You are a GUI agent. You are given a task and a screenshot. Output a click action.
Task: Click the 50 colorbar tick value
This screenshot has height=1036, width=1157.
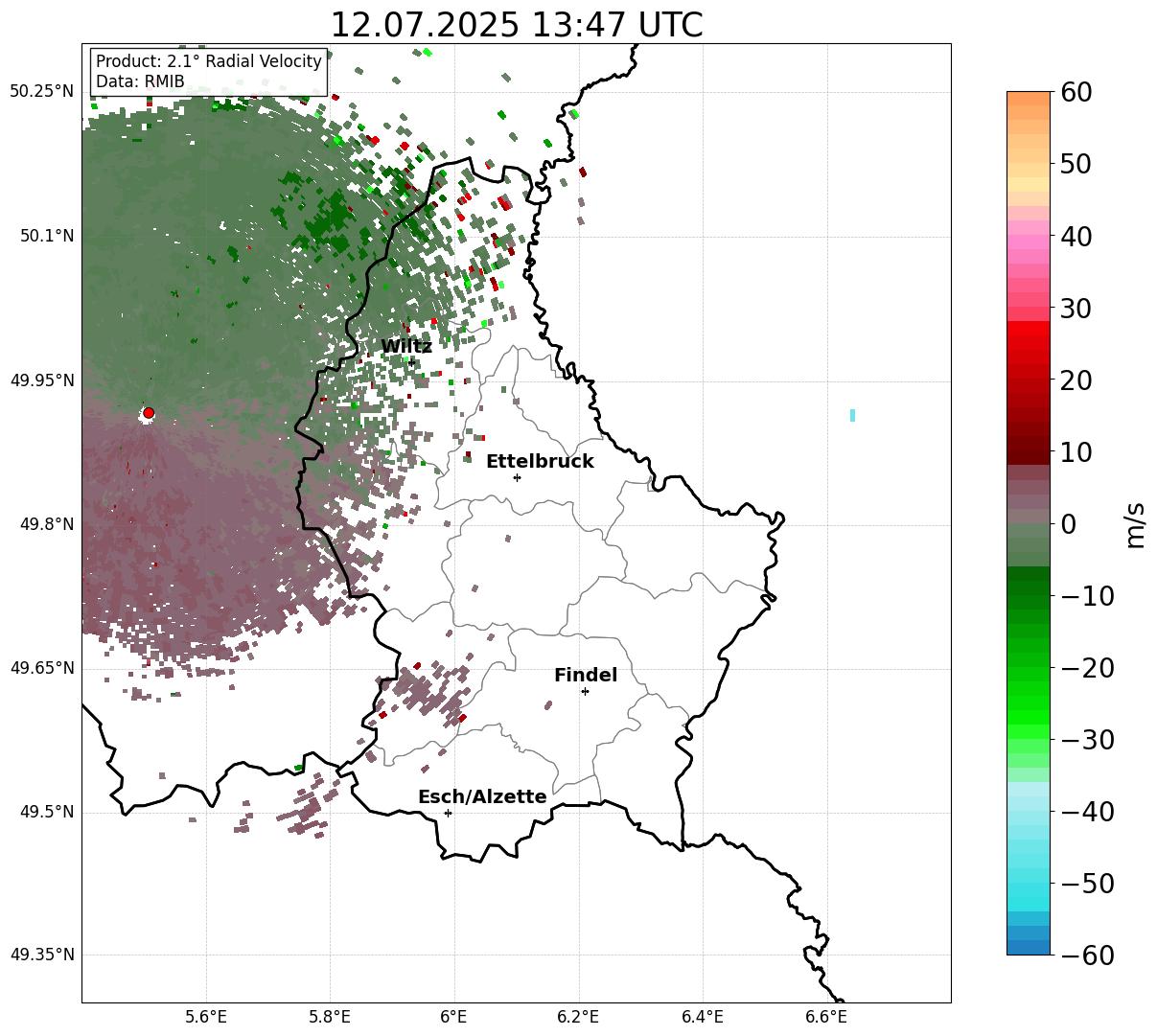1074,164
